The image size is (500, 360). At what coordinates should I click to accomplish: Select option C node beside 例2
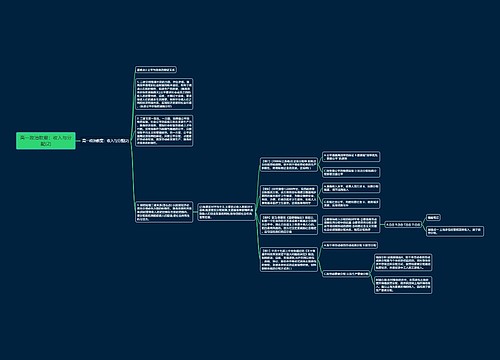click(x=351, y=203)
